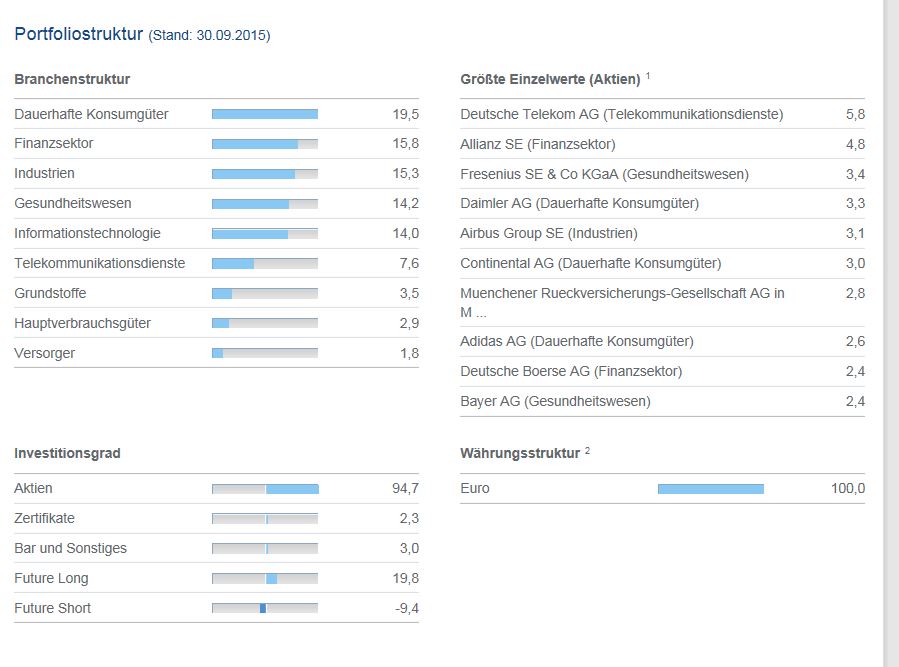Click the Branchenstruktur section heading
This screenshot has height=667, width=899.
click(72, 79)
